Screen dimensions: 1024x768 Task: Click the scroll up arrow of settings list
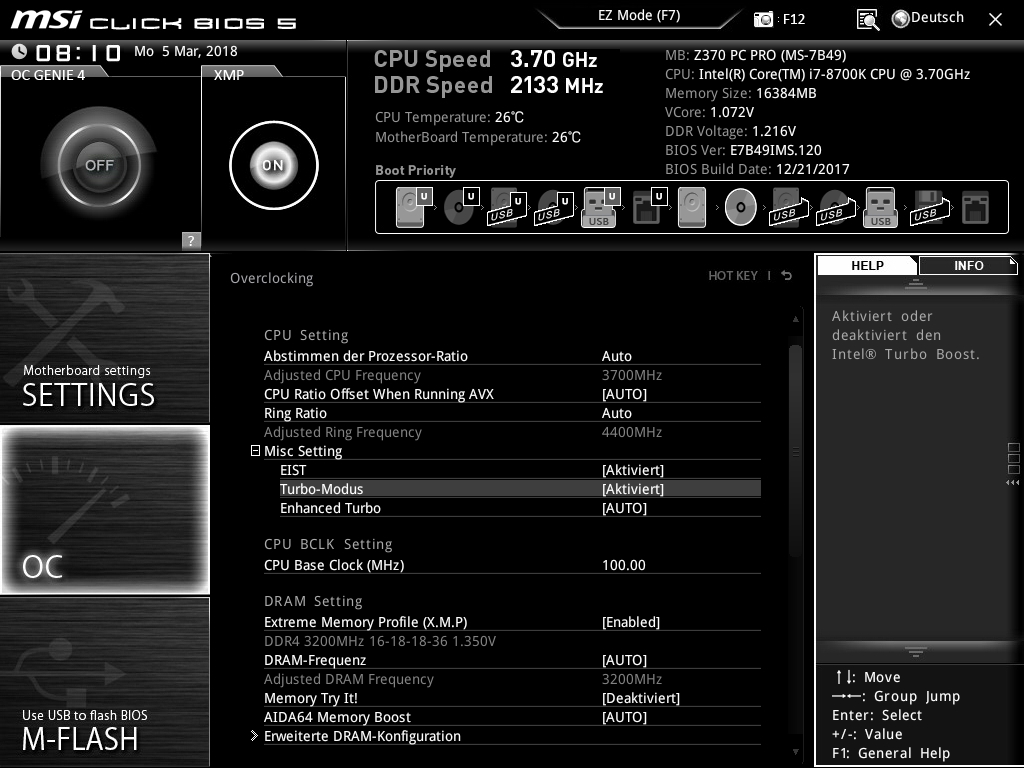795,319
